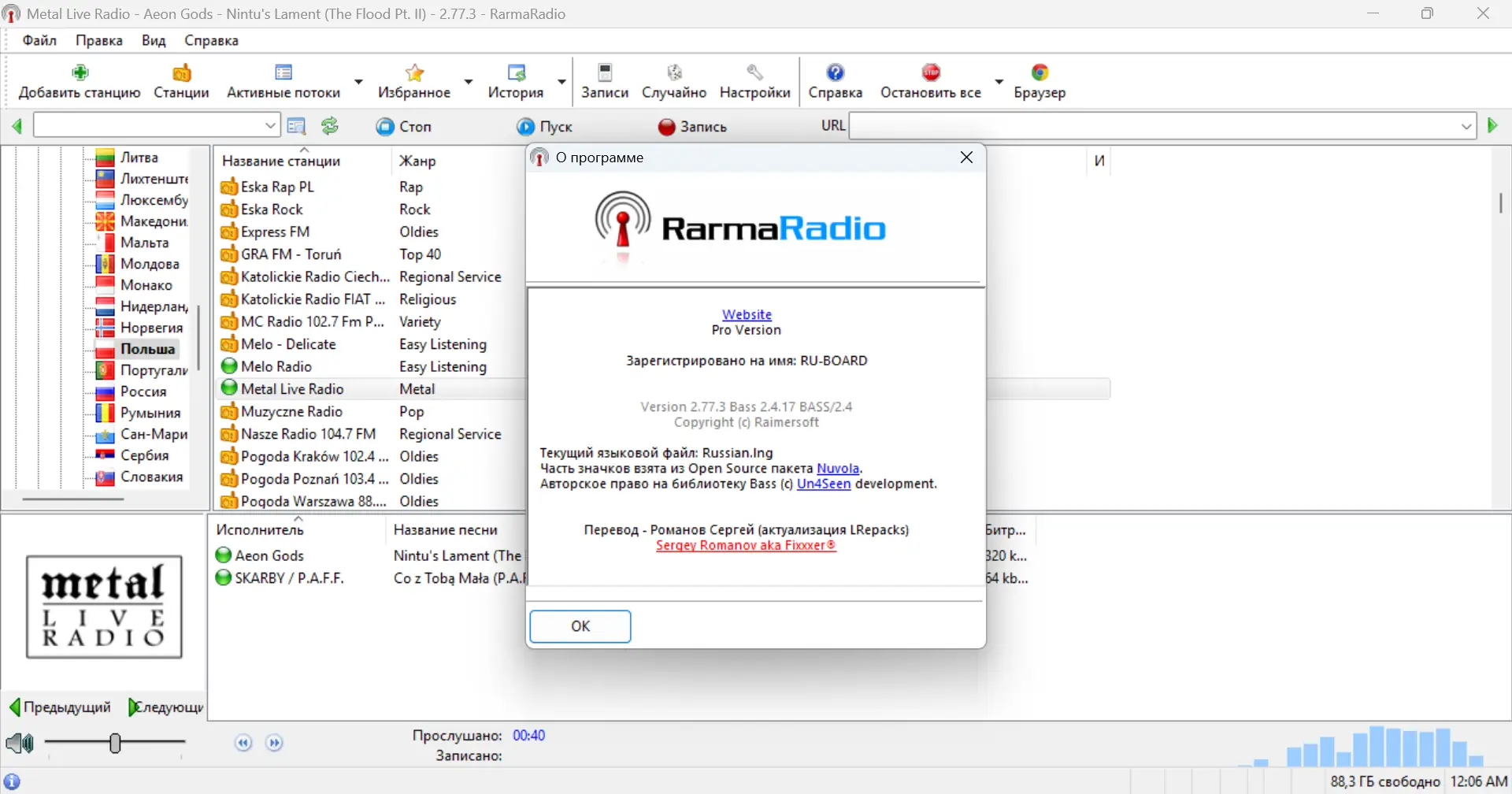The height and width of the screenshot is (794, 1512).
Task: Open the Вид menu
Action: coord(153,40)
